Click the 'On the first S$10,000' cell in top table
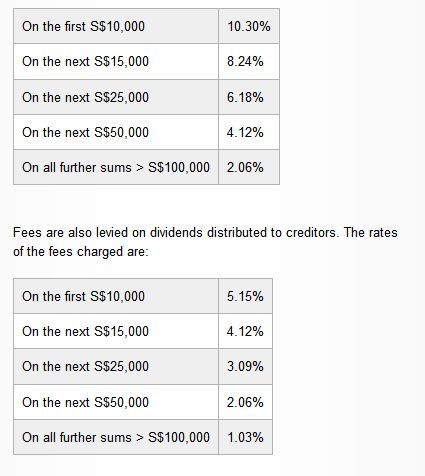 pos(116,26)
